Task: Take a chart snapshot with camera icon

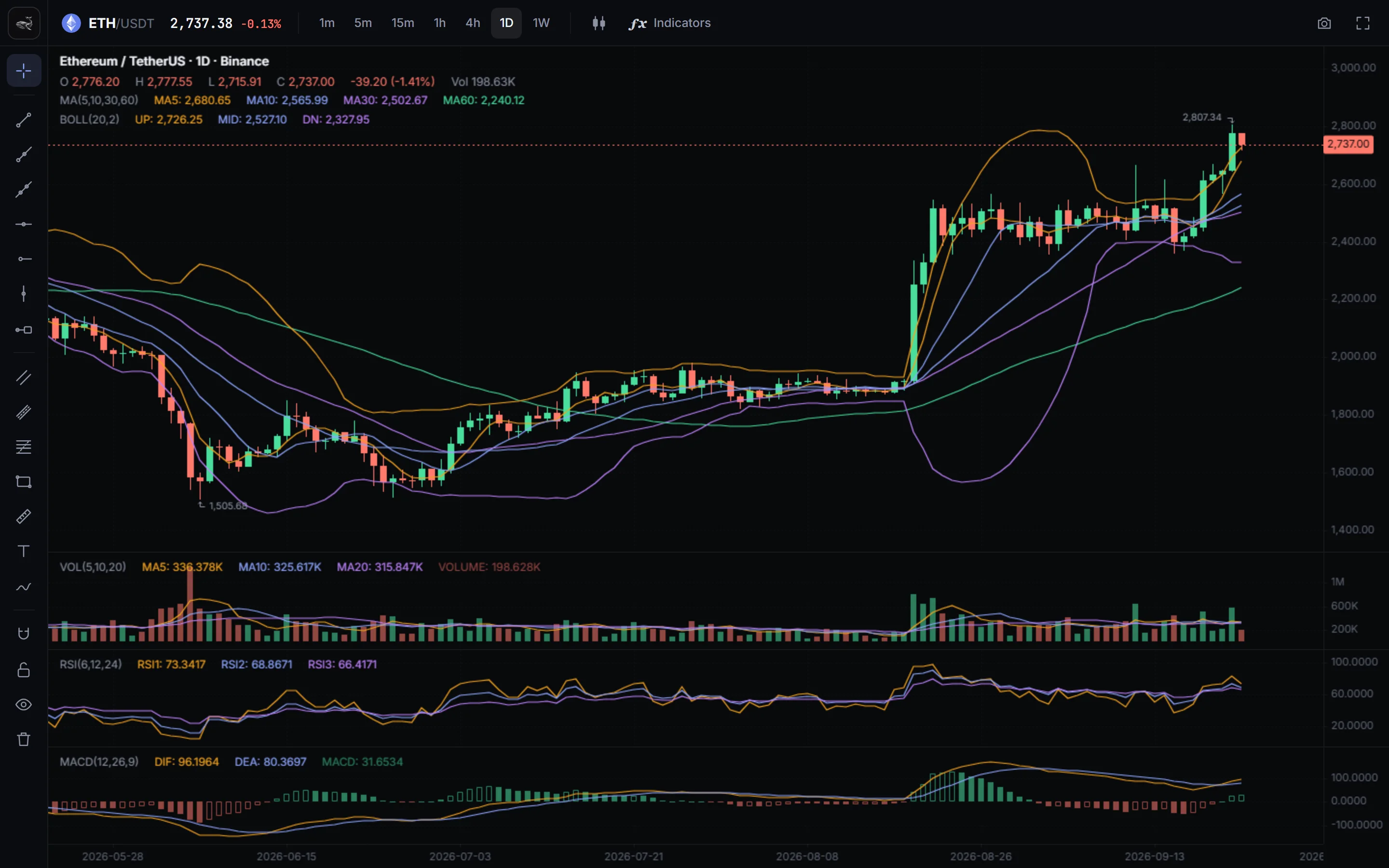Action: [x=1324, y=23]
